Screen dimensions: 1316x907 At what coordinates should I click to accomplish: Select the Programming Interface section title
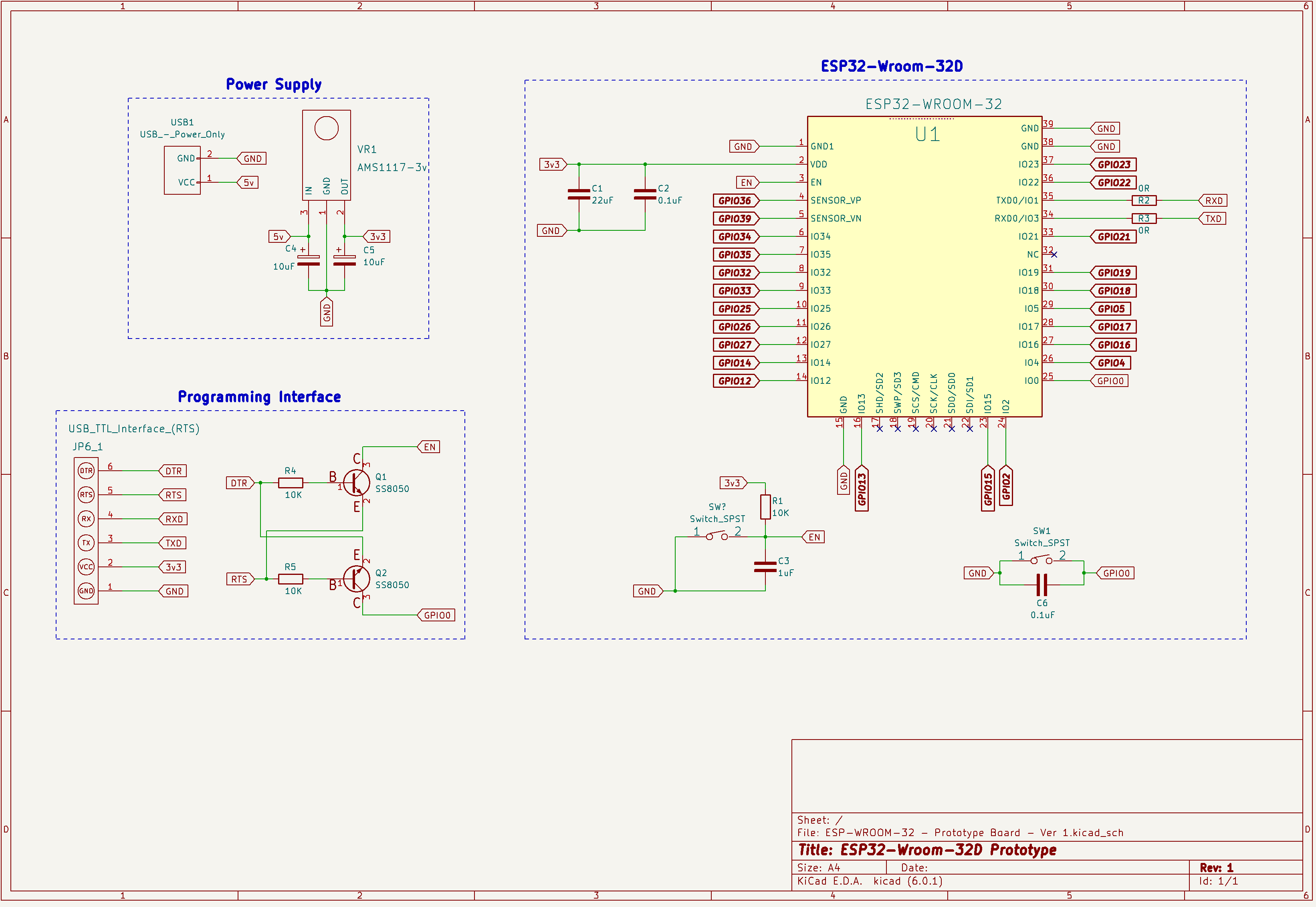click(x=259, y=397)
